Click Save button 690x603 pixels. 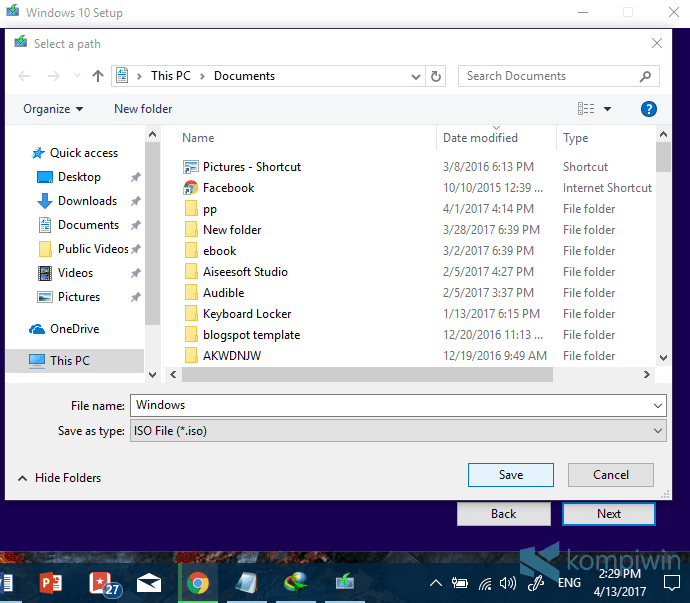click(511, 475)
